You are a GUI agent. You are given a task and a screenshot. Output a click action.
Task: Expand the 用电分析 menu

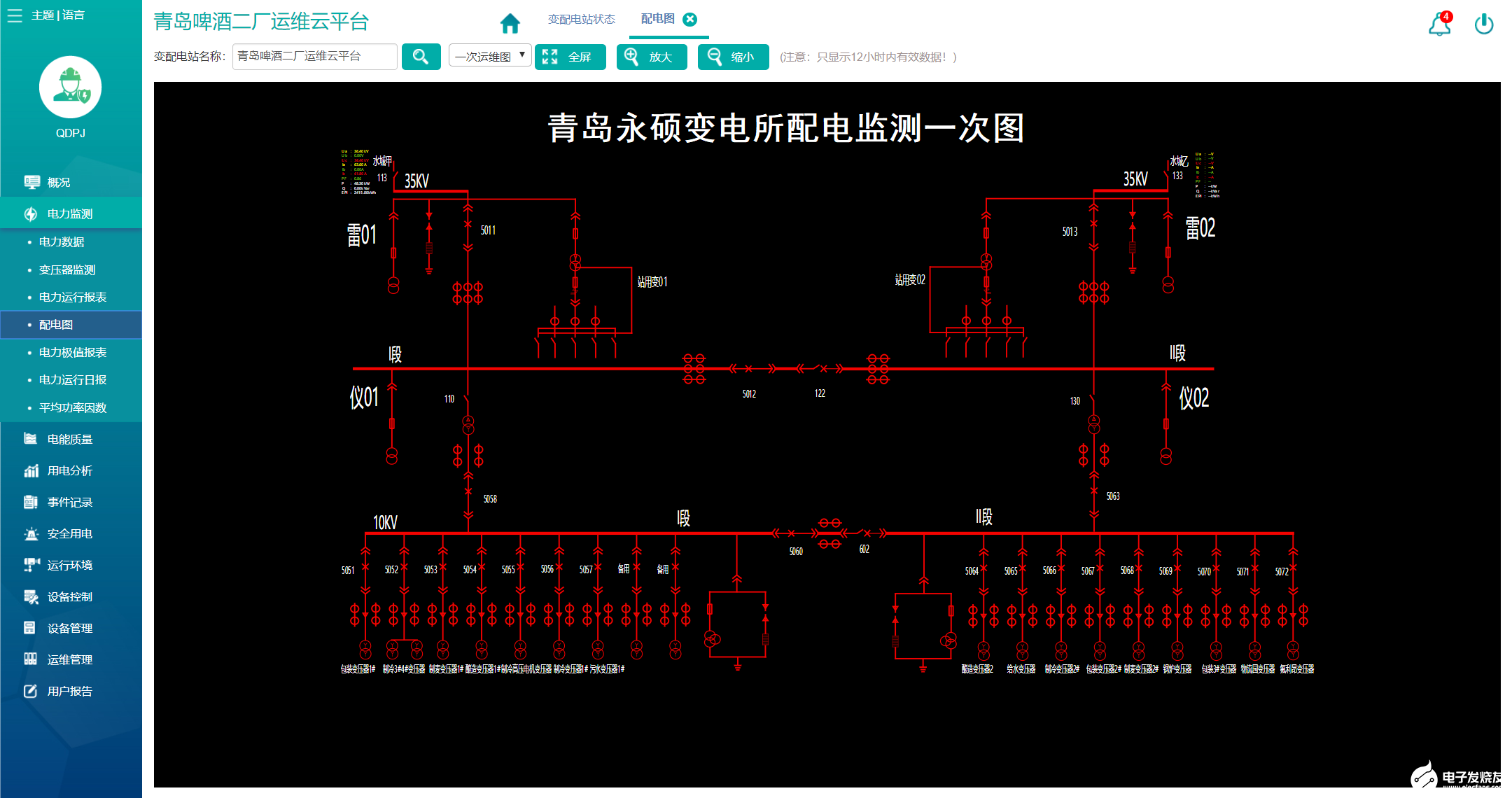click(x=69, y=470)
